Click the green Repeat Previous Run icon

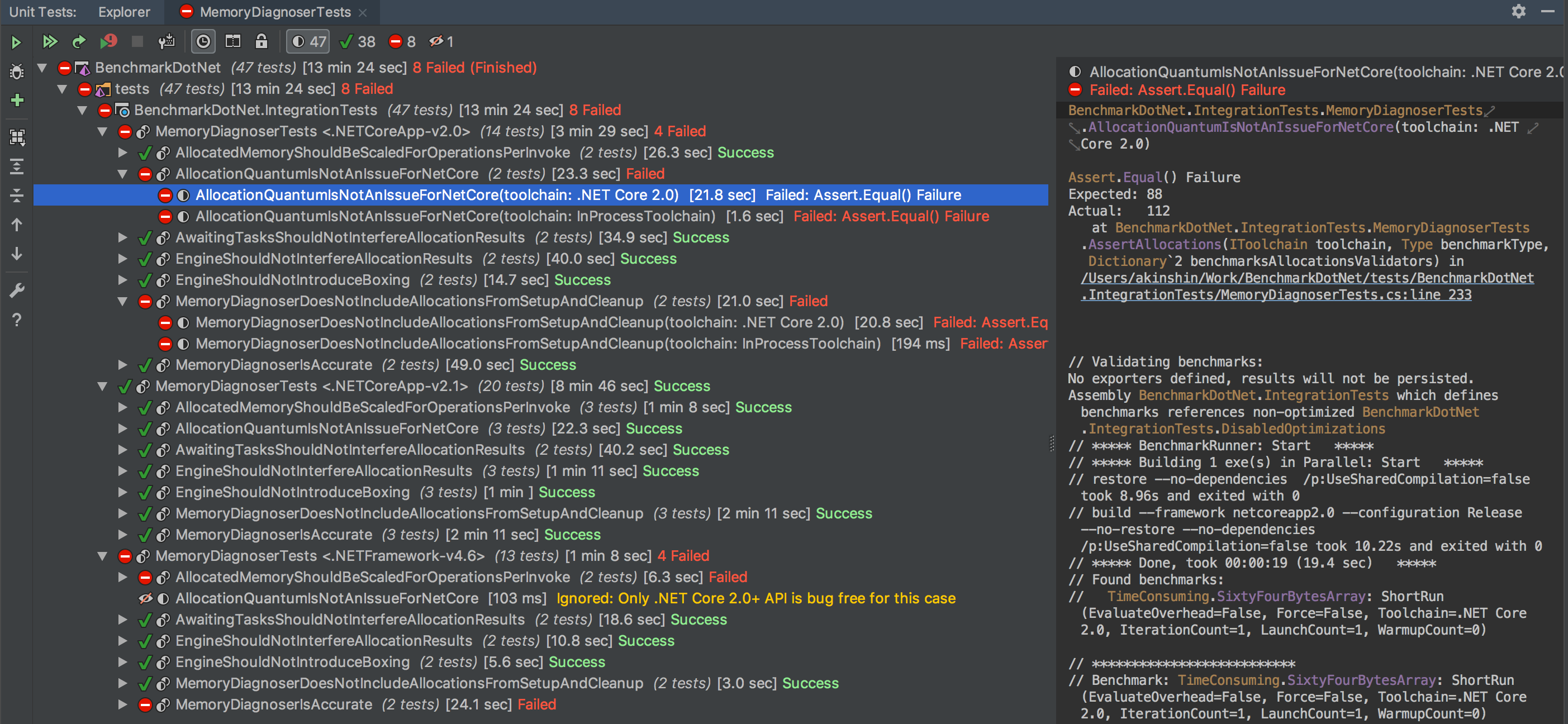79,41
